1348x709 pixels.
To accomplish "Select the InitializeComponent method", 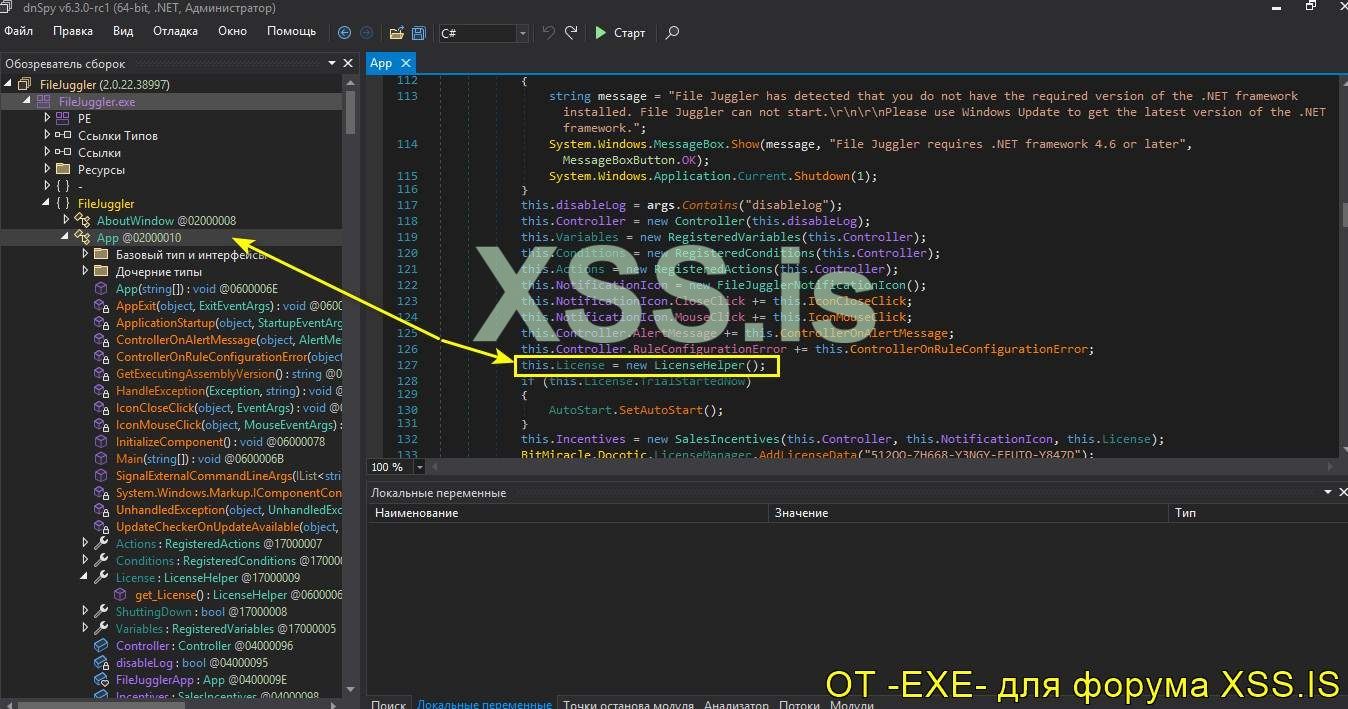I will tap(220, 441).
